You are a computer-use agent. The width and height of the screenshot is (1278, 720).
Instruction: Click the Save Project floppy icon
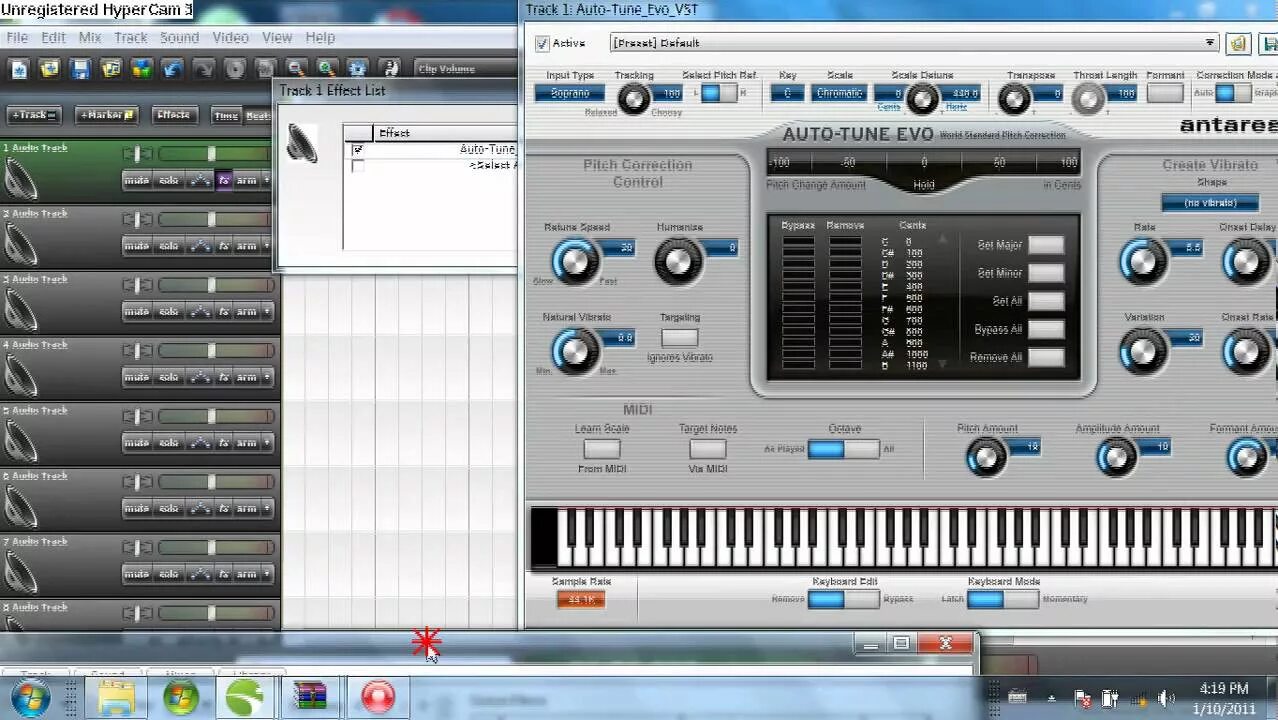tap(80, 69)
